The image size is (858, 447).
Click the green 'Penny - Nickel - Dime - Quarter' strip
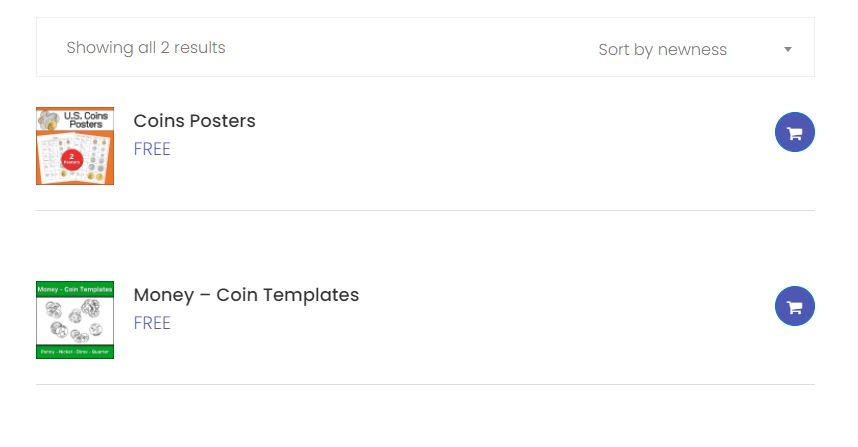point(75,352)
